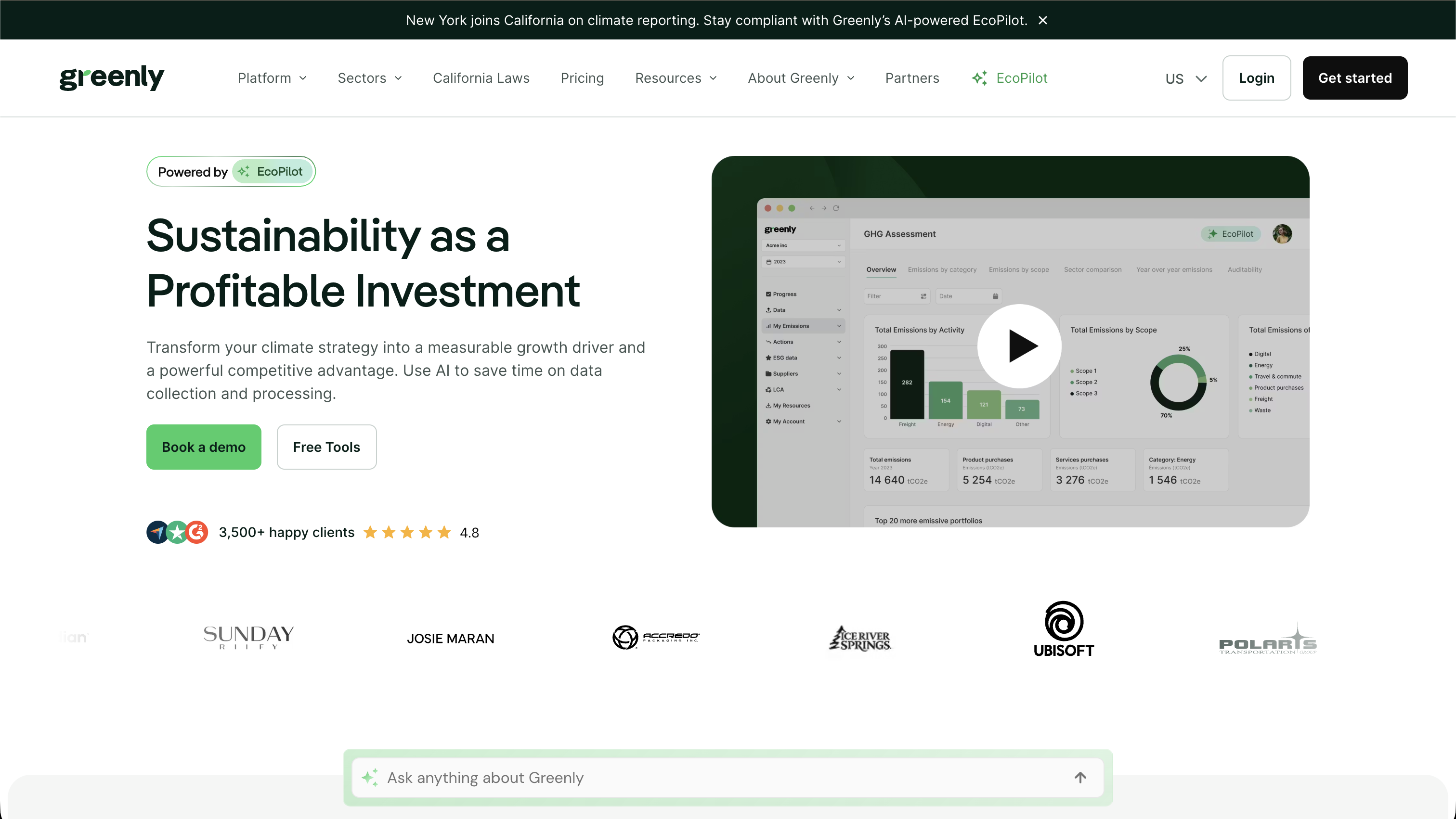Expand Suppliers in the preview sidebar
Viewport: 1456px width, 819px height.
(803, 373)
